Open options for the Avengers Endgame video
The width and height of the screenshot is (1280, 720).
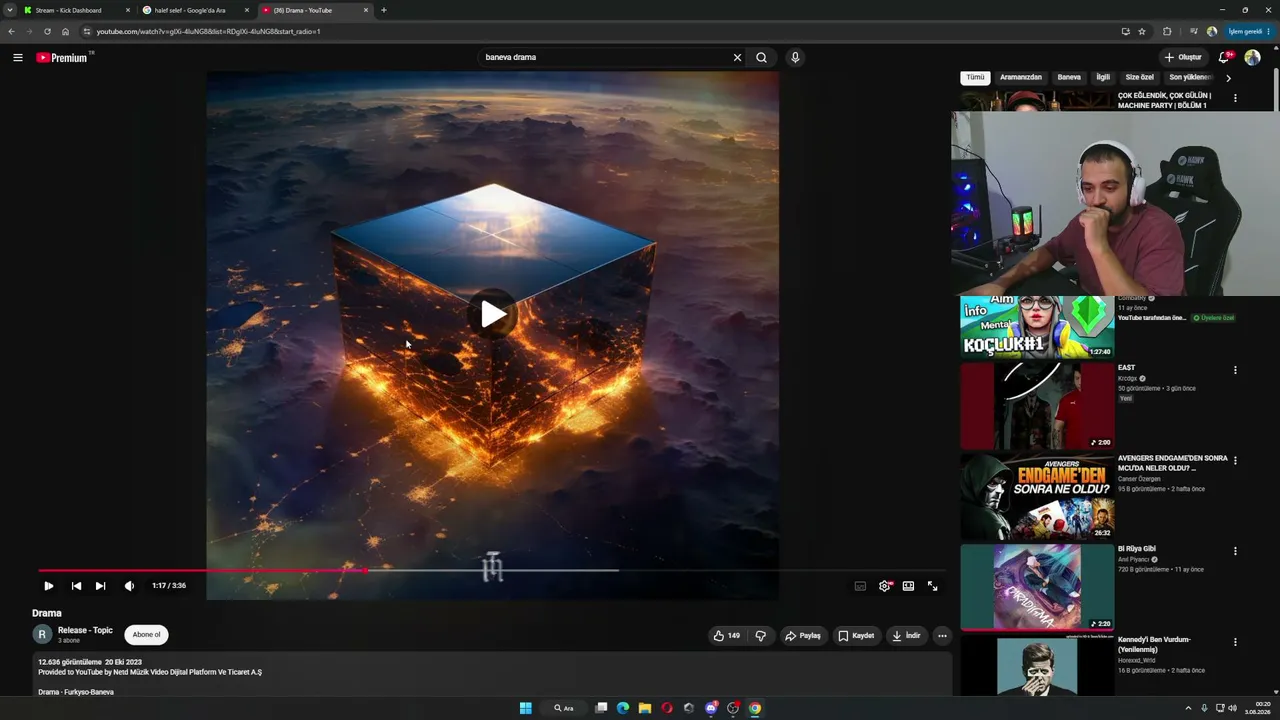[x=1235, y=461]
